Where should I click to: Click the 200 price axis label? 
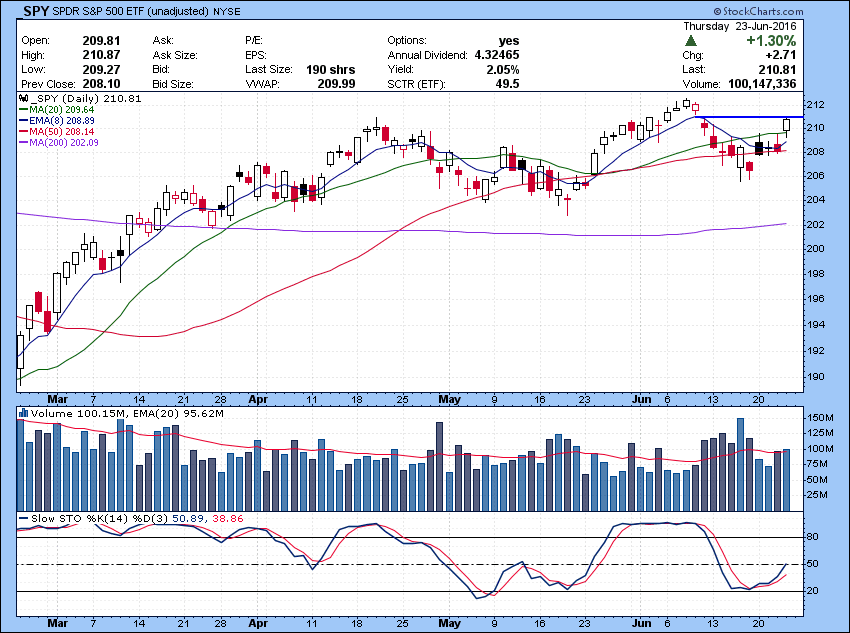(816, 249)
